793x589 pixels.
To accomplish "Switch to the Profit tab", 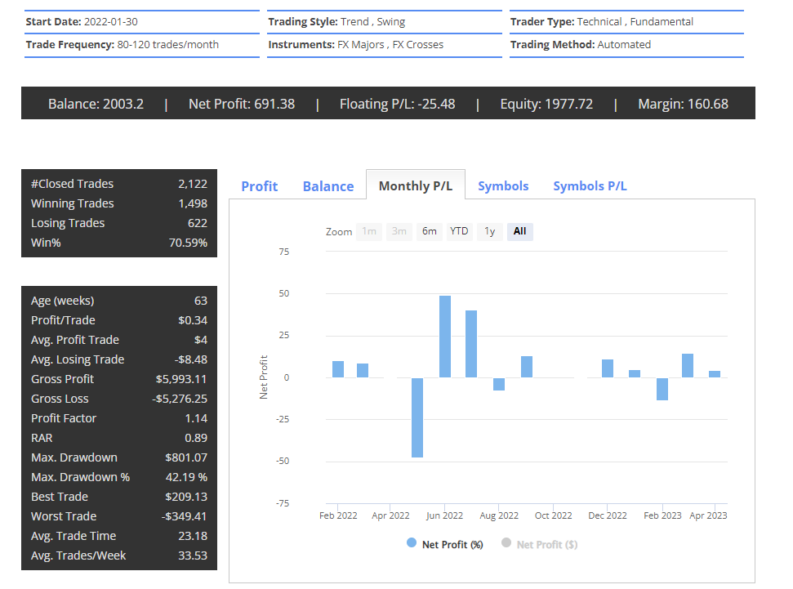I will pos(259,186).
